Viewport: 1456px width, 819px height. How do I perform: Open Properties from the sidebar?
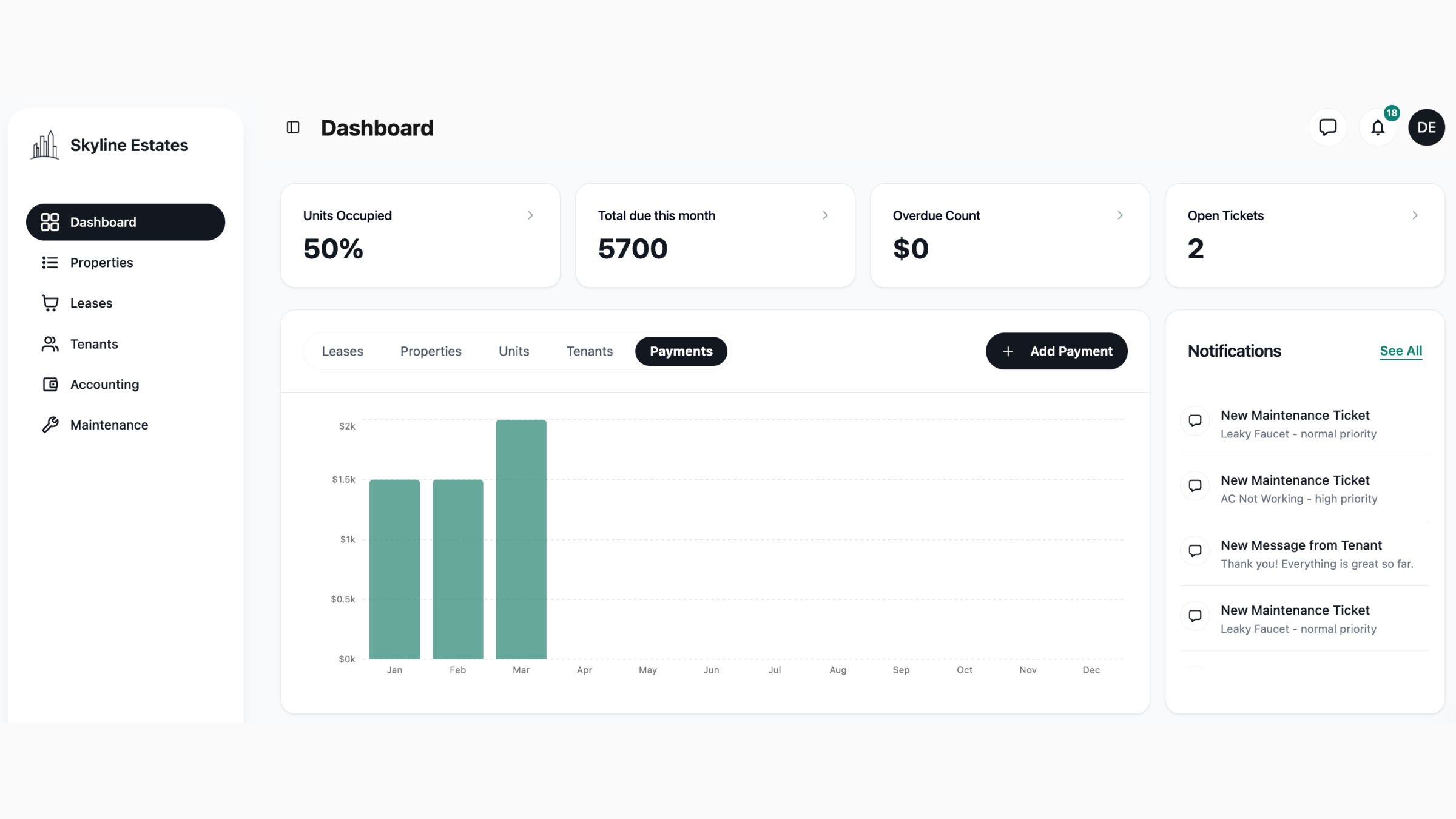(101, 263)
